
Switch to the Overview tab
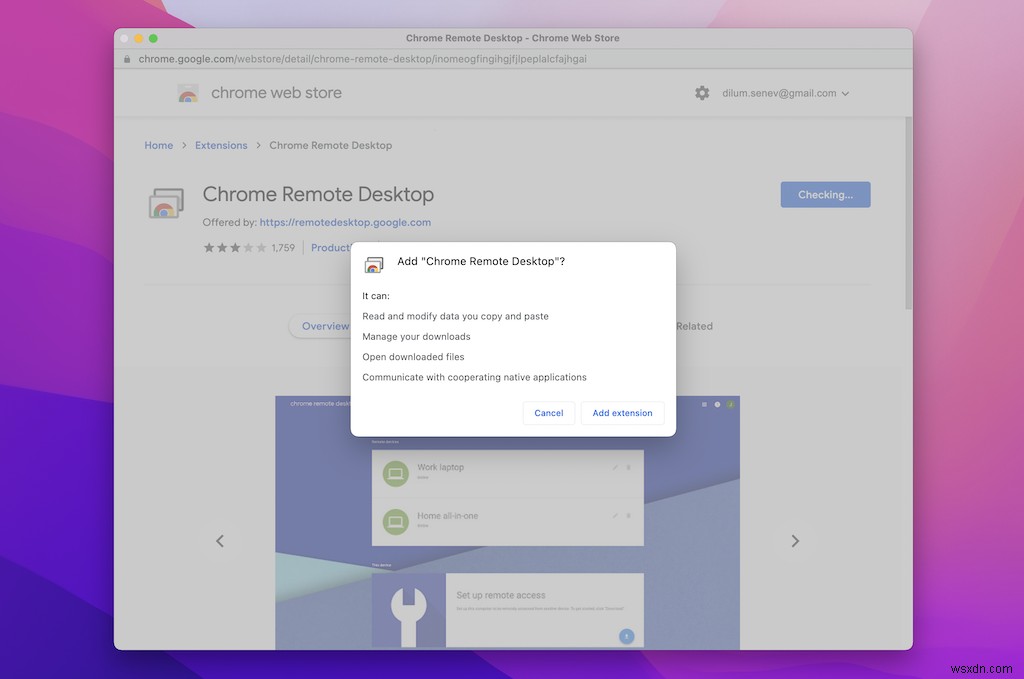click(327, 325)
